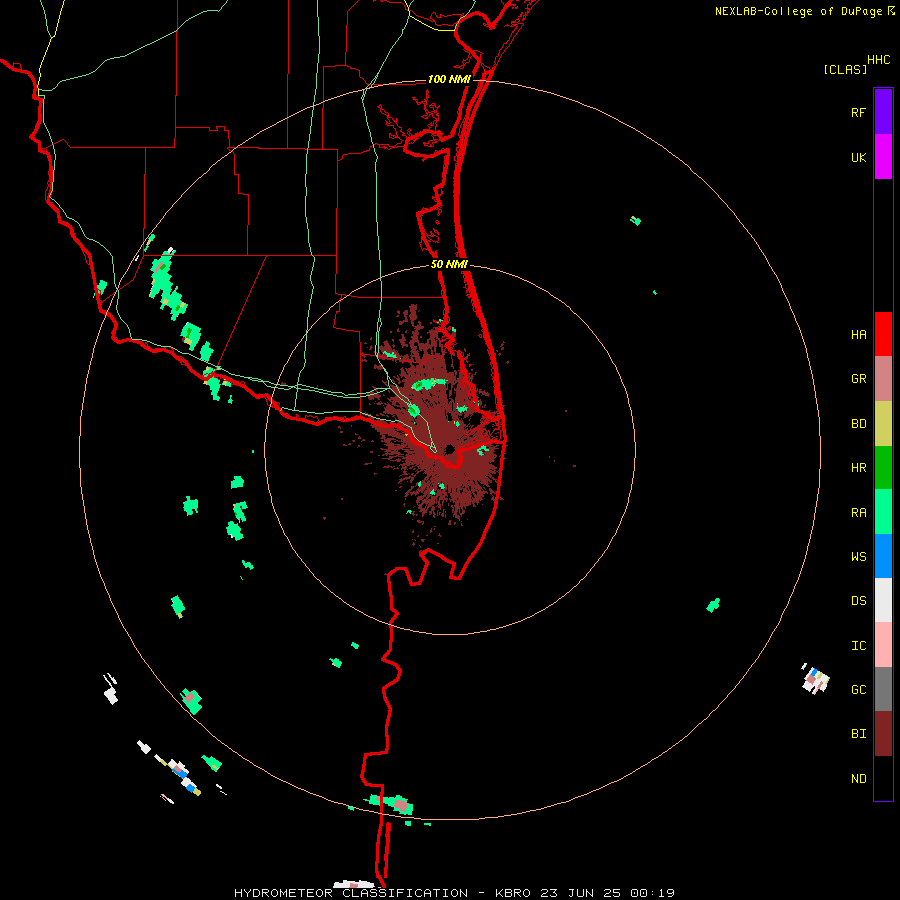
Task: Click the HA legend label
Action: point(858,334)
